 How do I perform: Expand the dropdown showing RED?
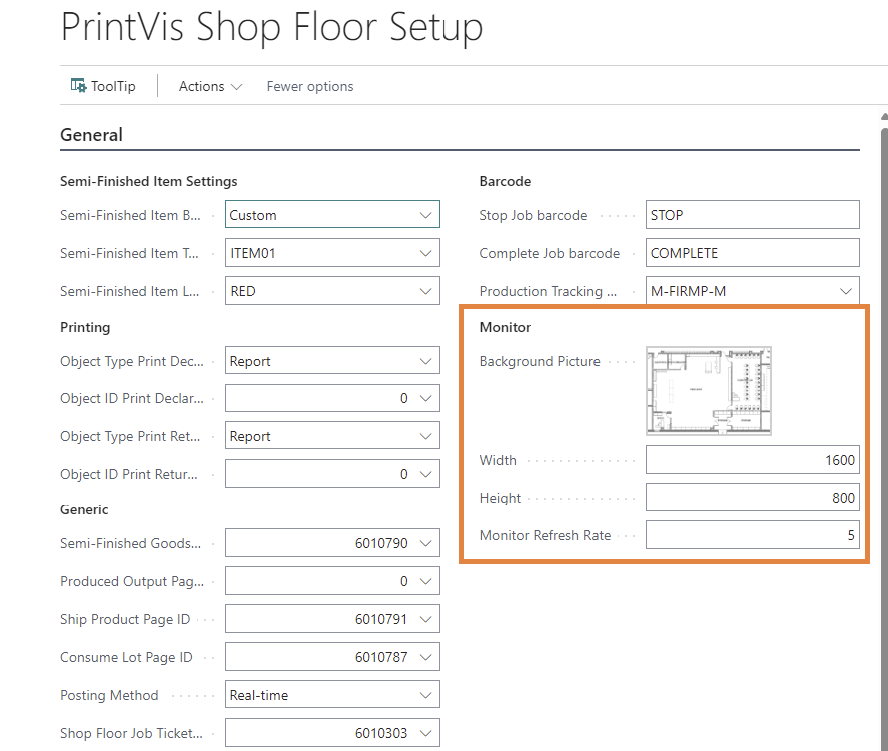[425, 291]
